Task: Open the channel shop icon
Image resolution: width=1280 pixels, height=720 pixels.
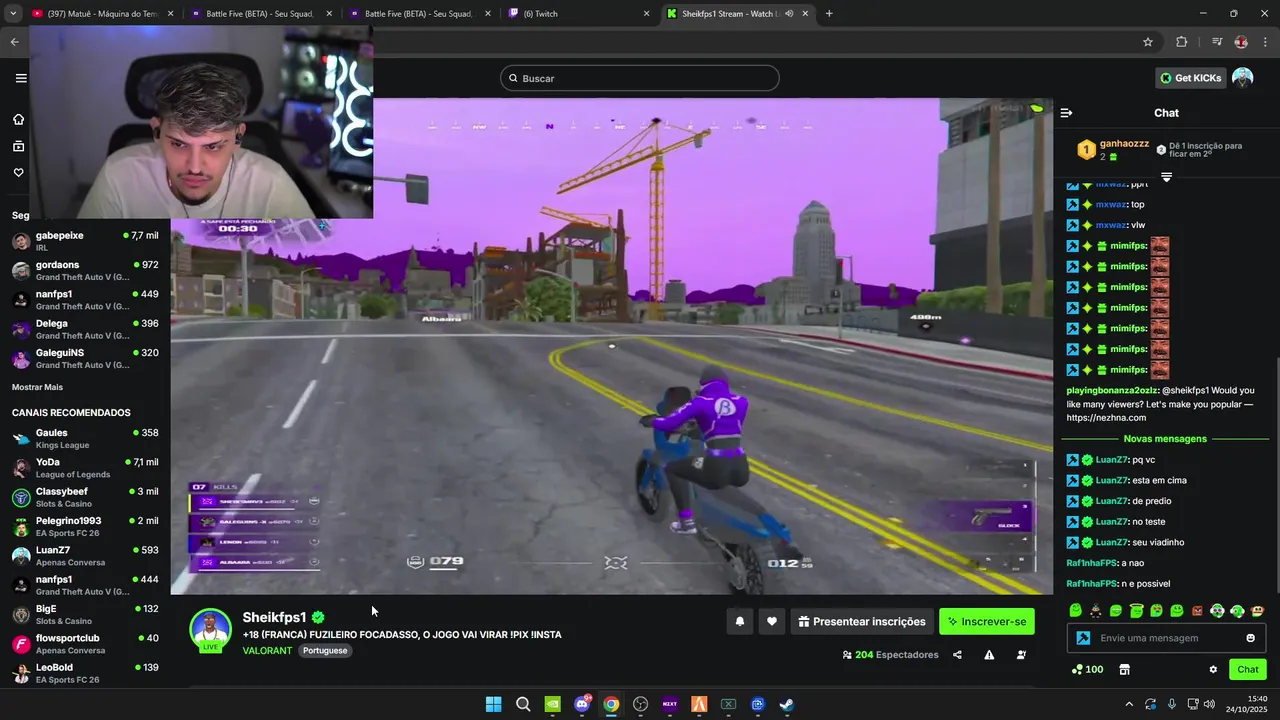Action: coord(1124,669)
